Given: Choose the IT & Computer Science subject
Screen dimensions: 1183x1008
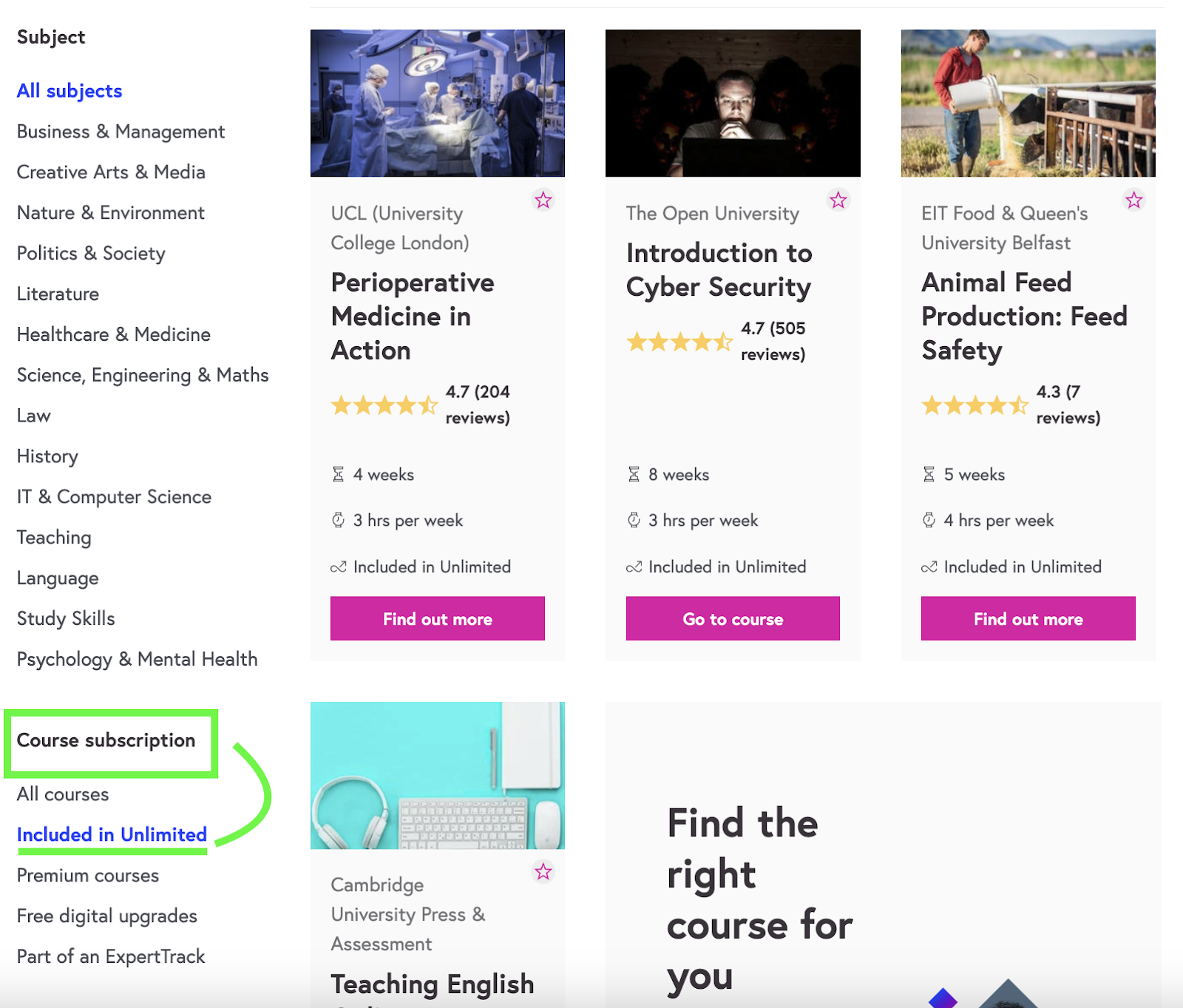Looking at the screenshot, I should [112, 496].
